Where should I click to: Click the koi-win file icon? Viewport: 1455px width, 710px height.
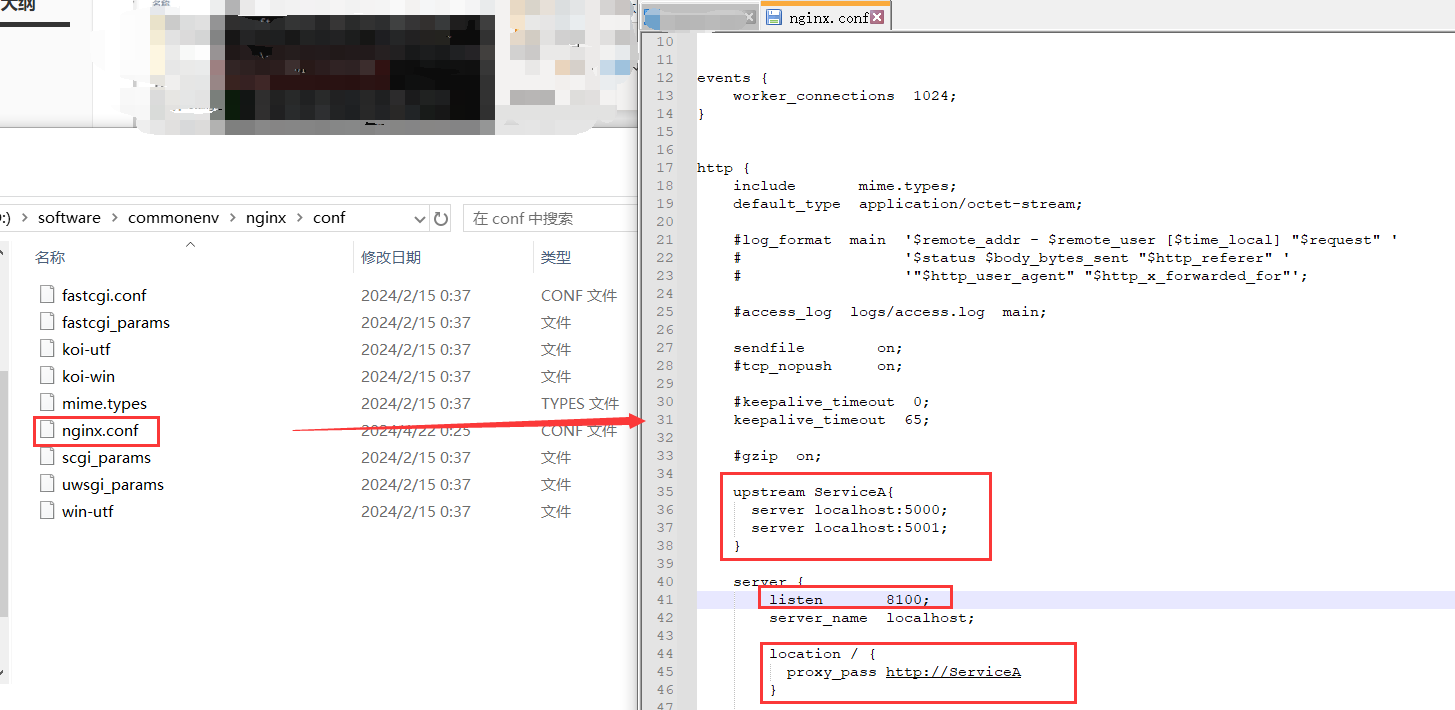coord(46,376)
